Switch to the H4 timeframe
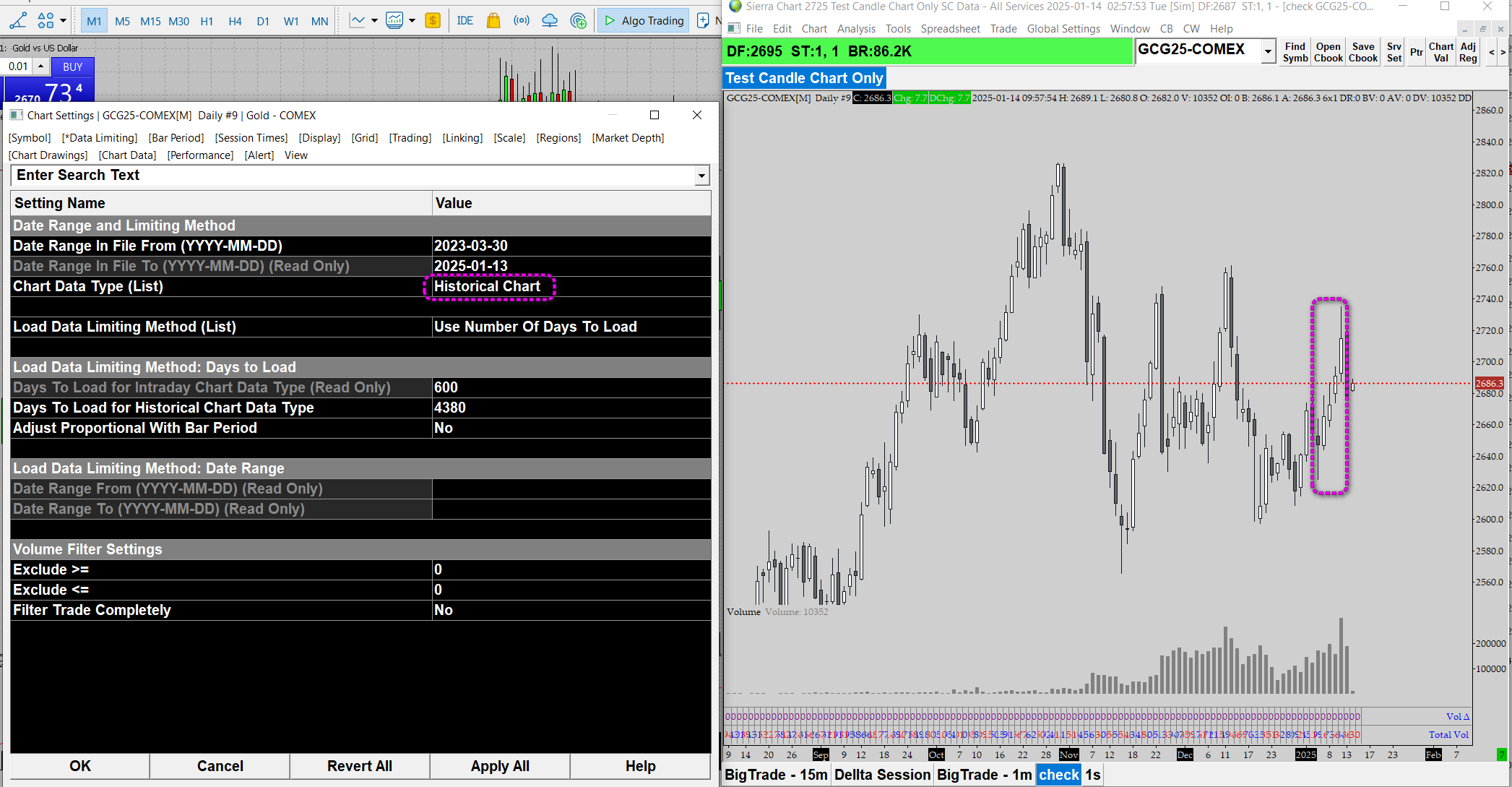This screenshot has width=1512, height=787. [235, 21]
